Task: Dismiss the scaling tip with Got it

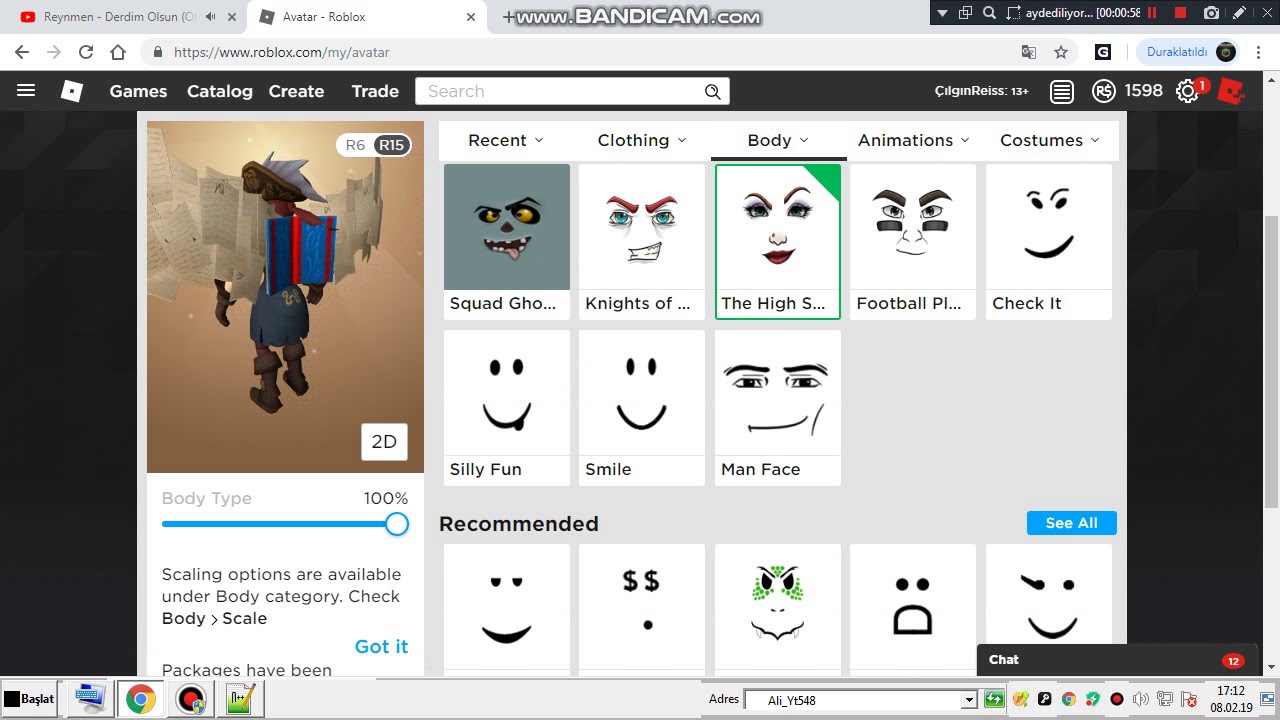Action: pyautogui.click(x=381, y=646)
